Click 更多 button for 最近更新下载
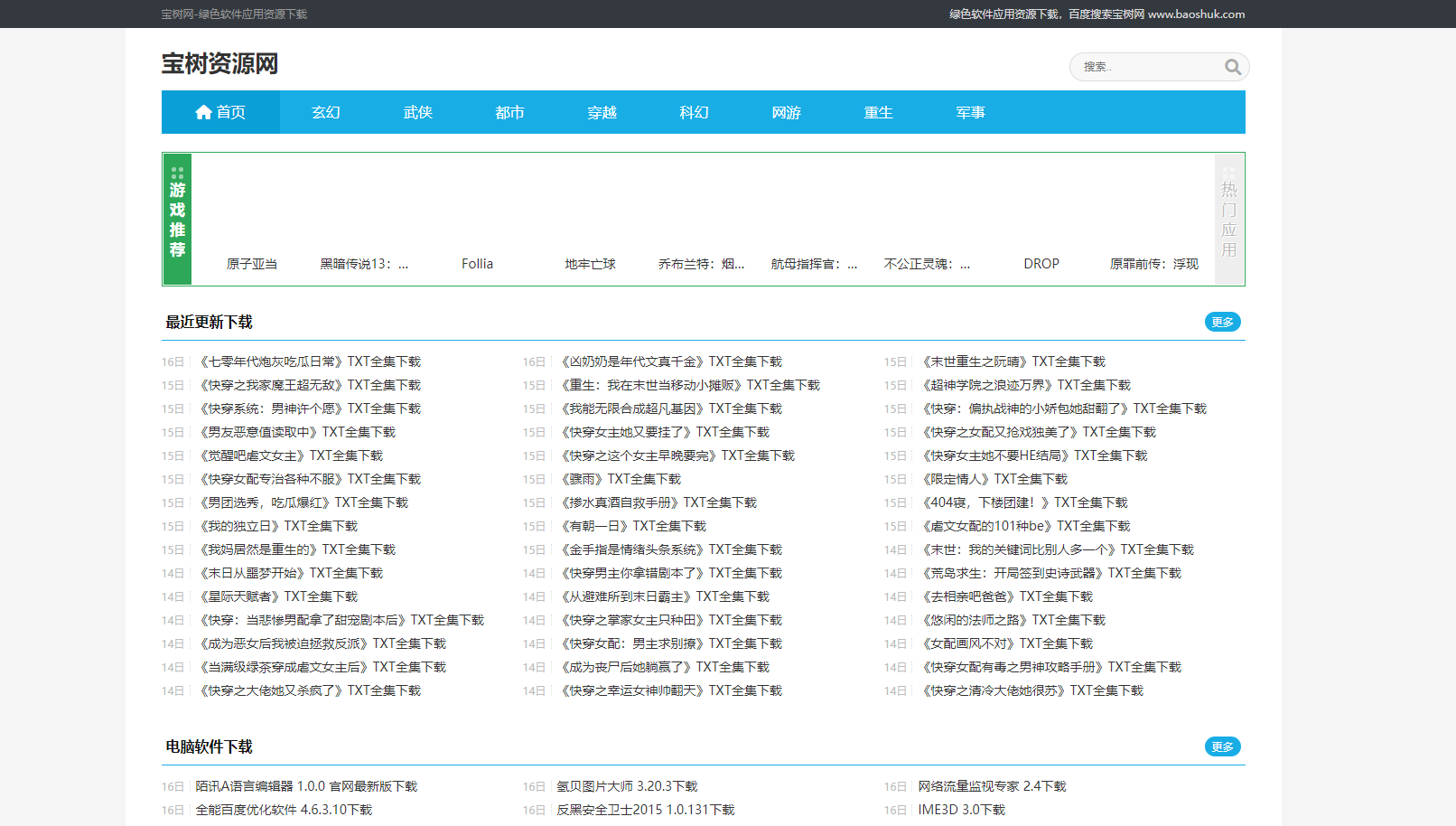This screenshot has width=1456, height=826. point(1223,322)
